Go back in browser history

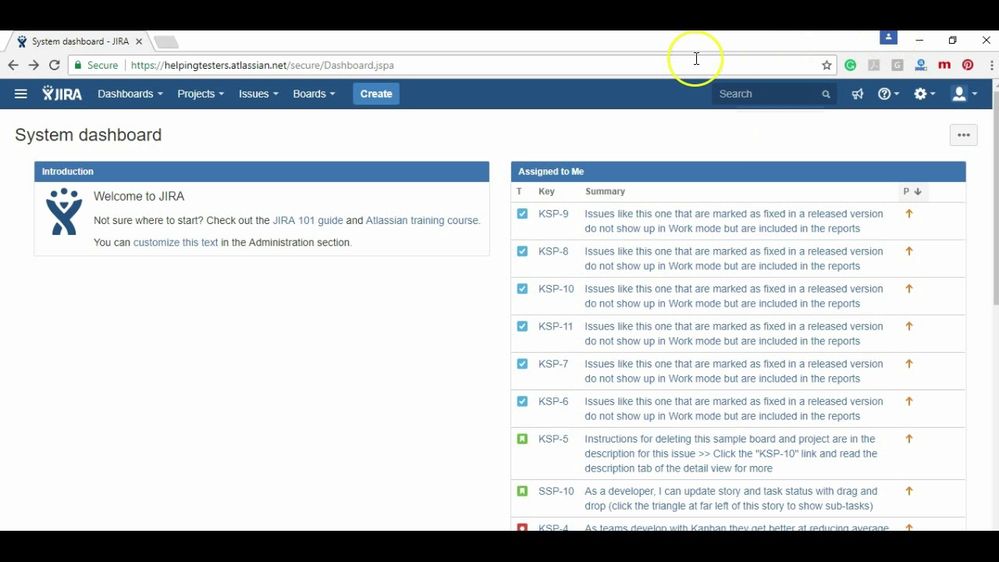pos(13,65)
